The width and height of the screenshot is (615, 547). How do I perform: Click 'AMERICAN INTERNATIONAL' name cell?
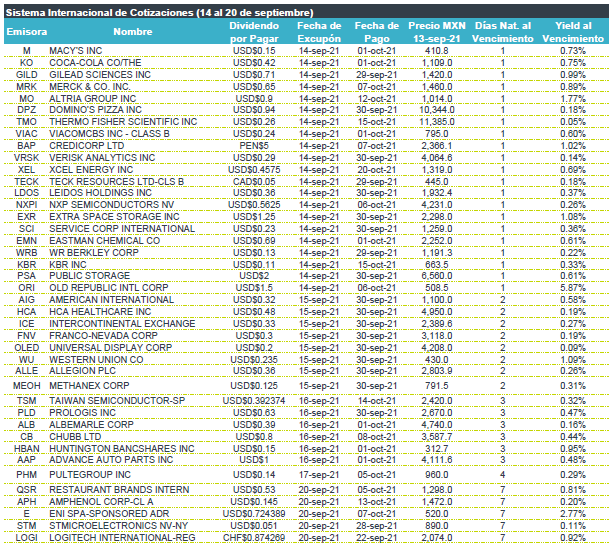click(x=111, y=300)
